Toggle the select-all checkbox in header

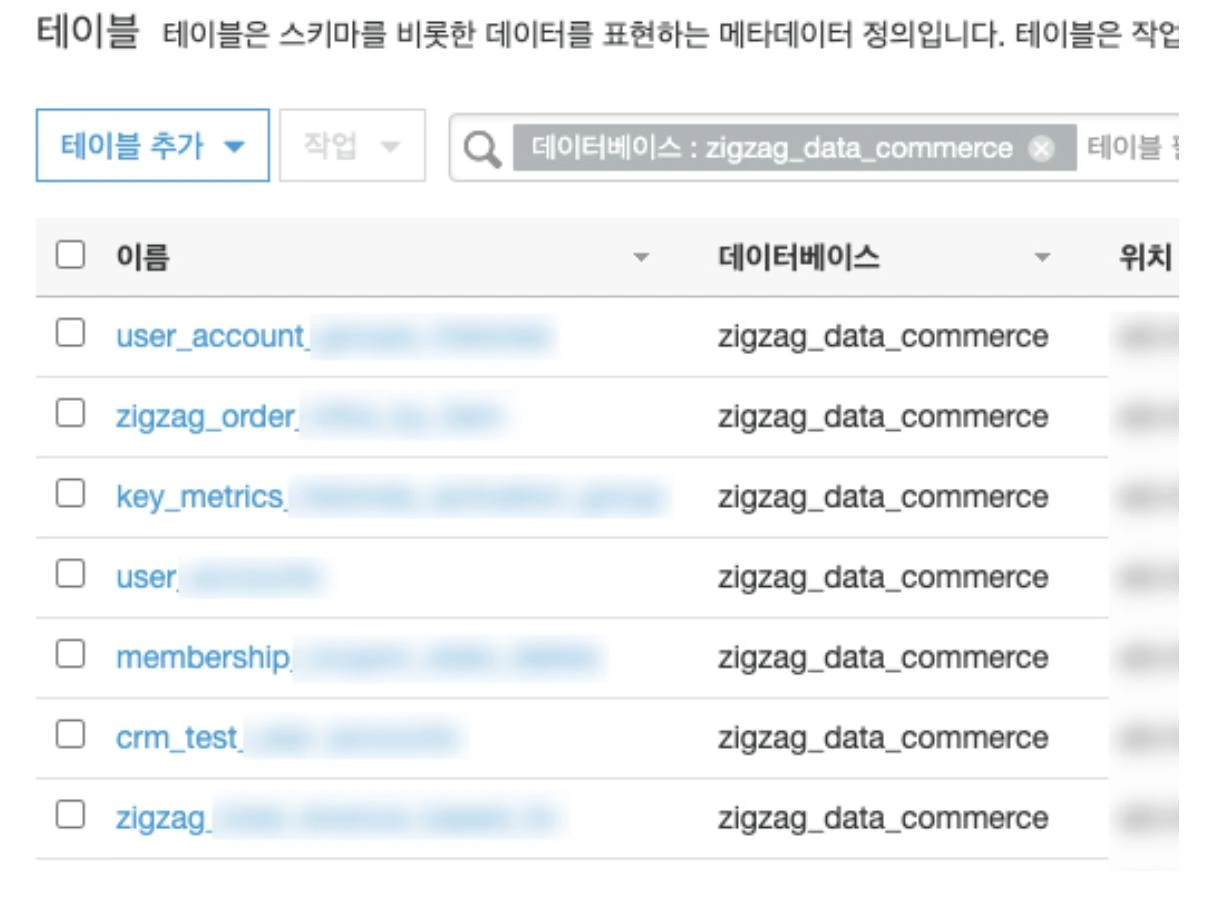pos(70,255)
